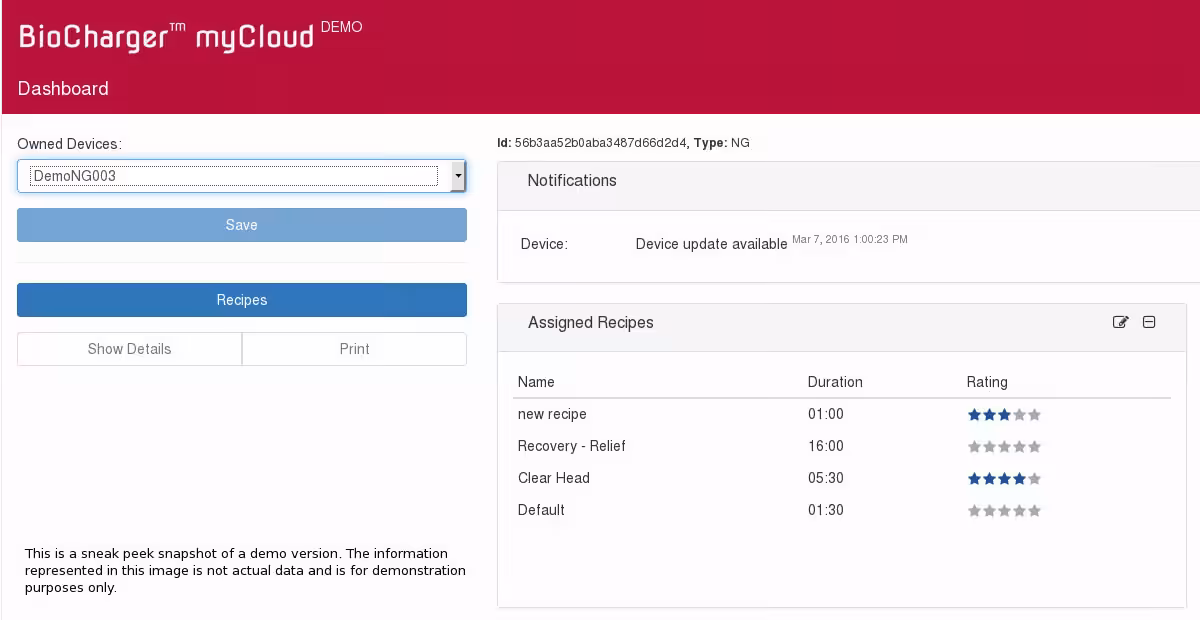
Task: Click the Assigned Recipes header title
Action: pyautogui.click(x=591, y=323)
